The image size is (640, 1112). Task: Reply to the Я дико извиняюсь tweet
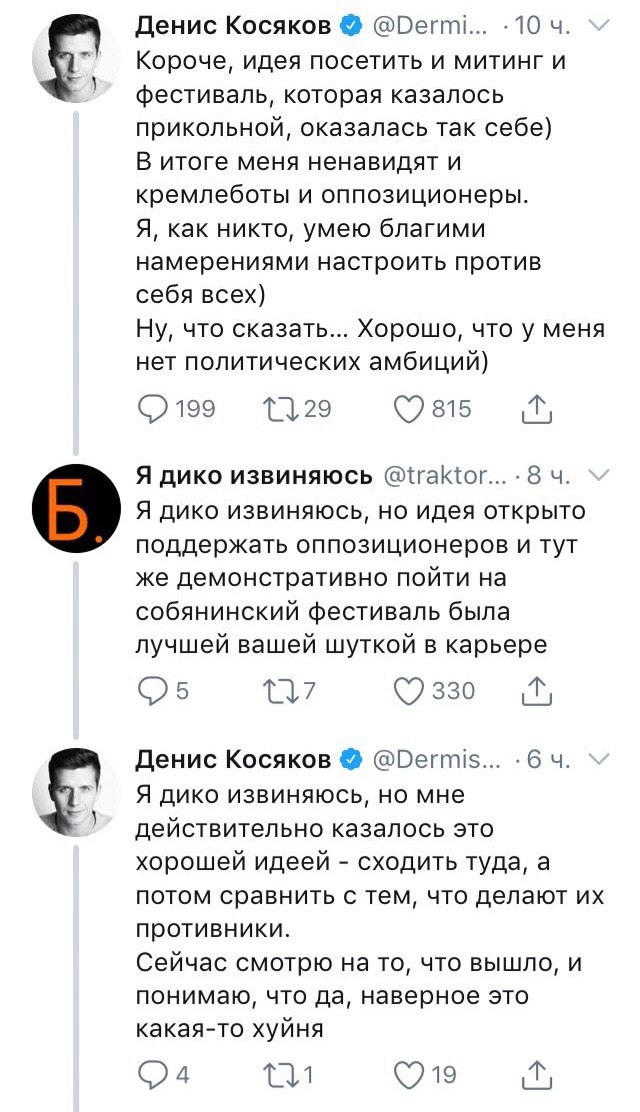point(153,690)
